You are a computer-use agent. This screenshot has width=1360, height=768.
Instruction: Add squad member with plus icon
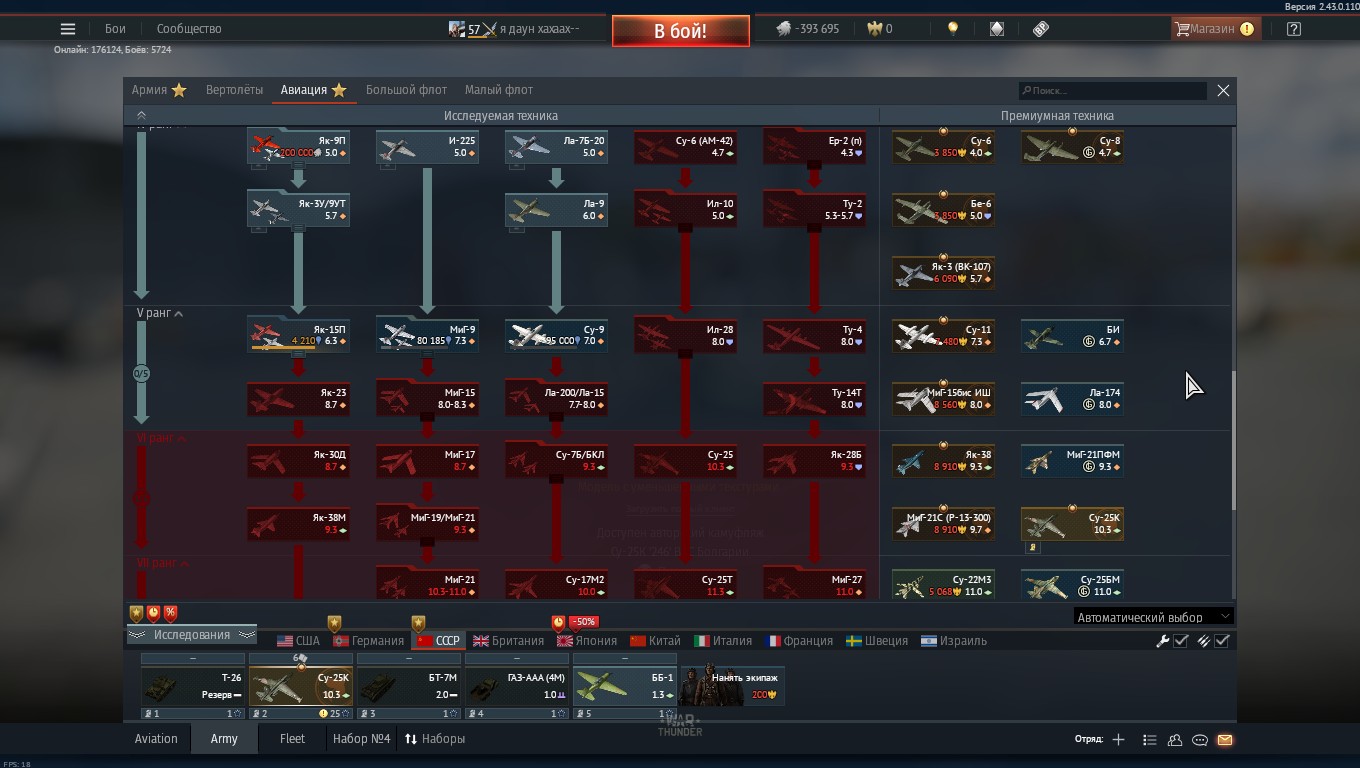[1118, 740]
